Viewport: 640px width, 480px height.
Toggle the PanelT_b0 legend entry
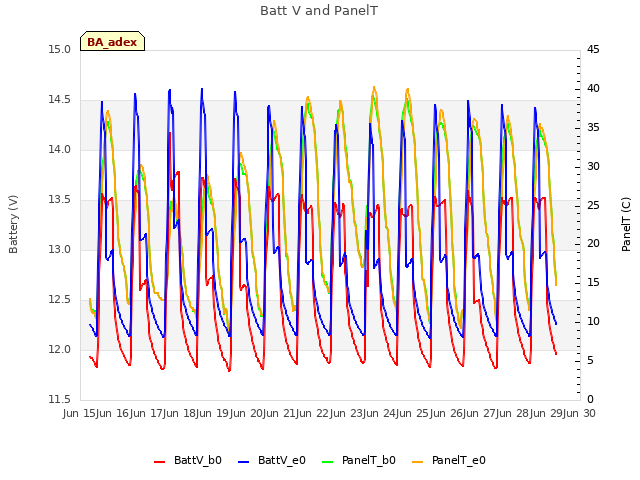358,460
